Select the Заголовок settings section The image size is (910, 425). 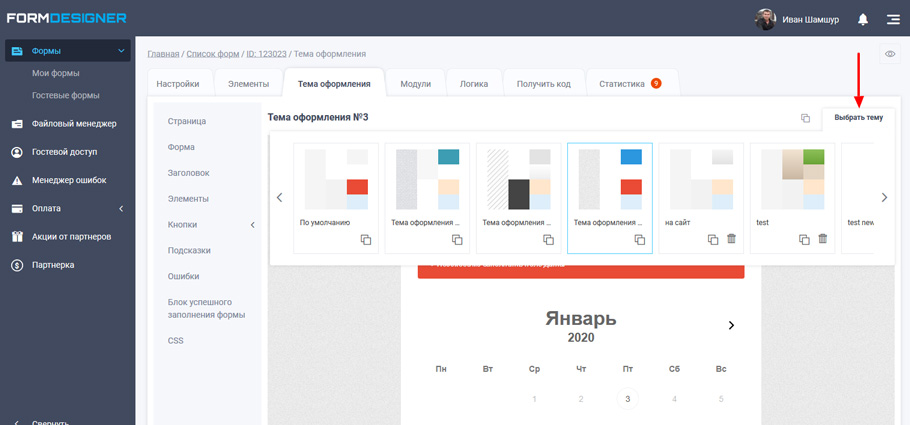(189, 173)
